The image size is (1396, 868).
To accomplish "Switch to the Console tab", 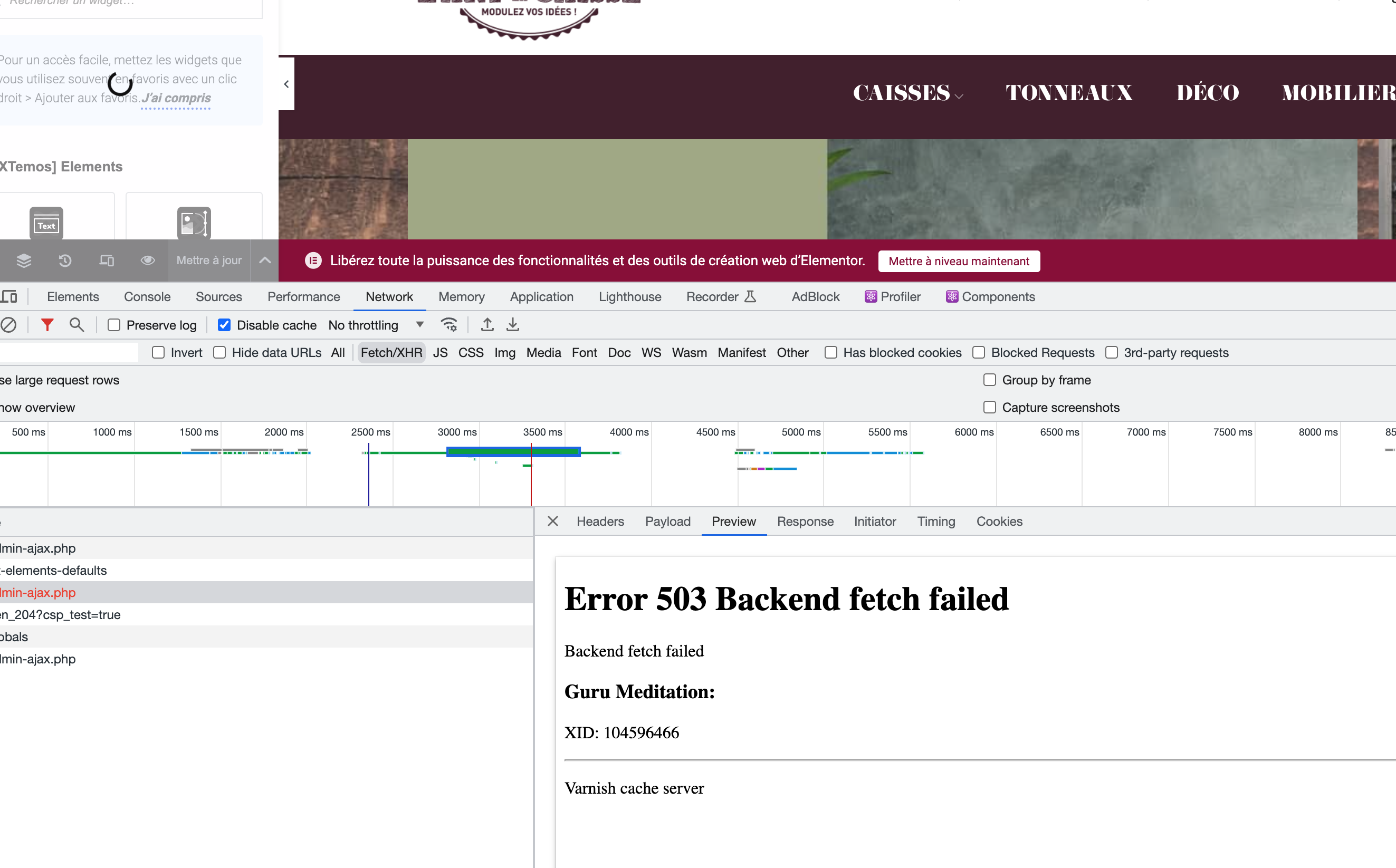I will 147,297.
